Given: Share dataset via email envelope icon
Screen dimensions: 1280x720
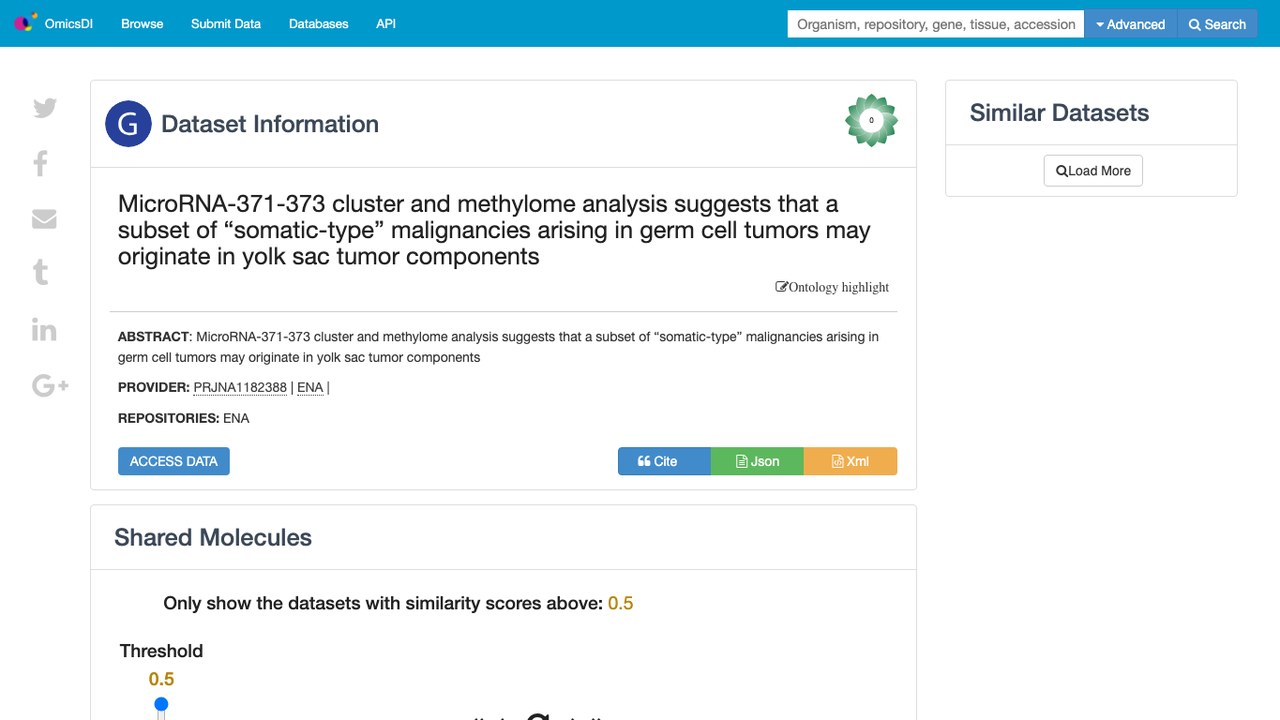Looking at the screenshot, I should click(x=44, y=218).
